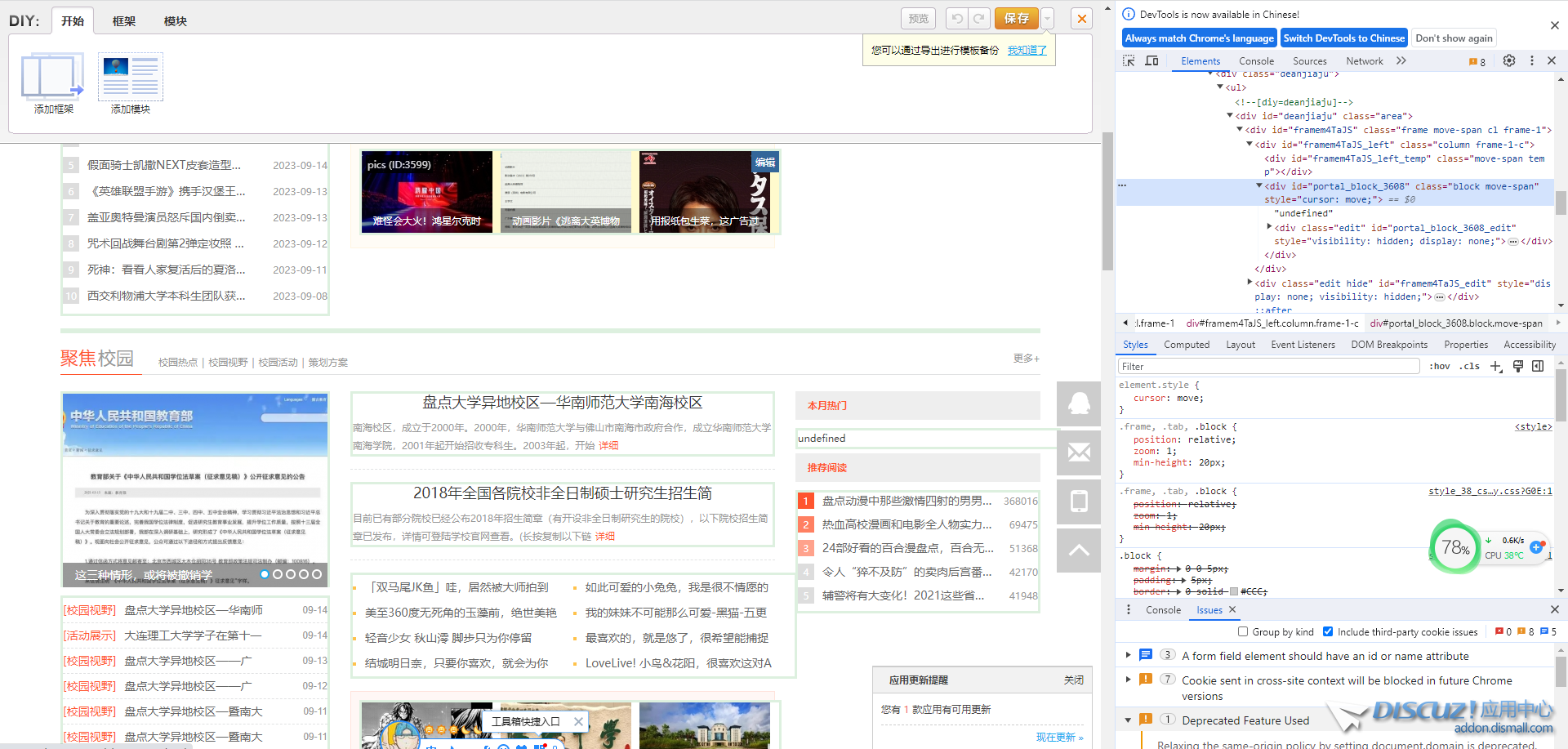Collapse the ul node in DOM tree
Screen dimensions: 1568x749
pos(1220,87)
